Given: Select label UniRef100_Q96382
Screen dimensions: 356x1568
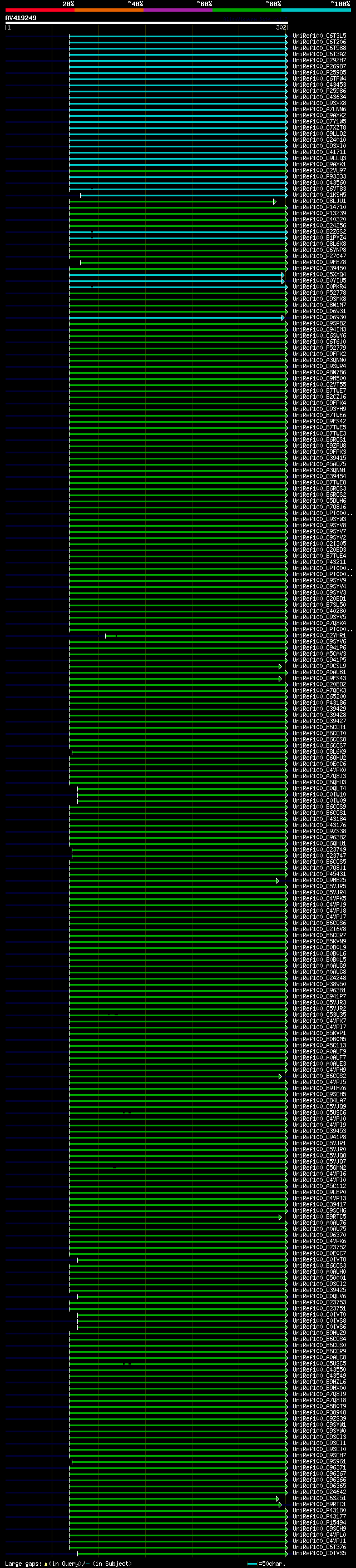Looking at the screenshot, I should [319, 838].
